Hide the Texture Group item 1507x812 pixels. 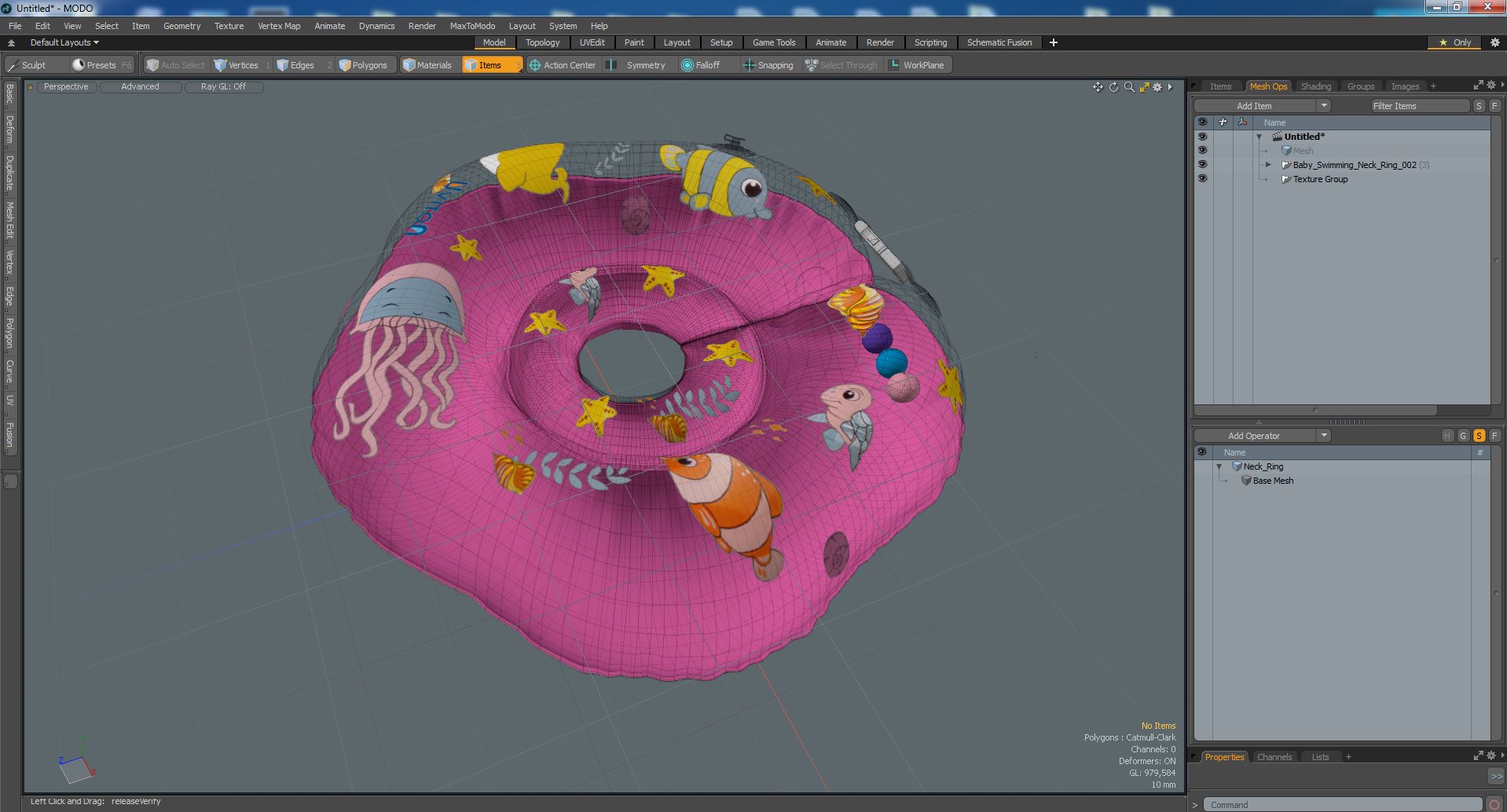[1202, 179]
